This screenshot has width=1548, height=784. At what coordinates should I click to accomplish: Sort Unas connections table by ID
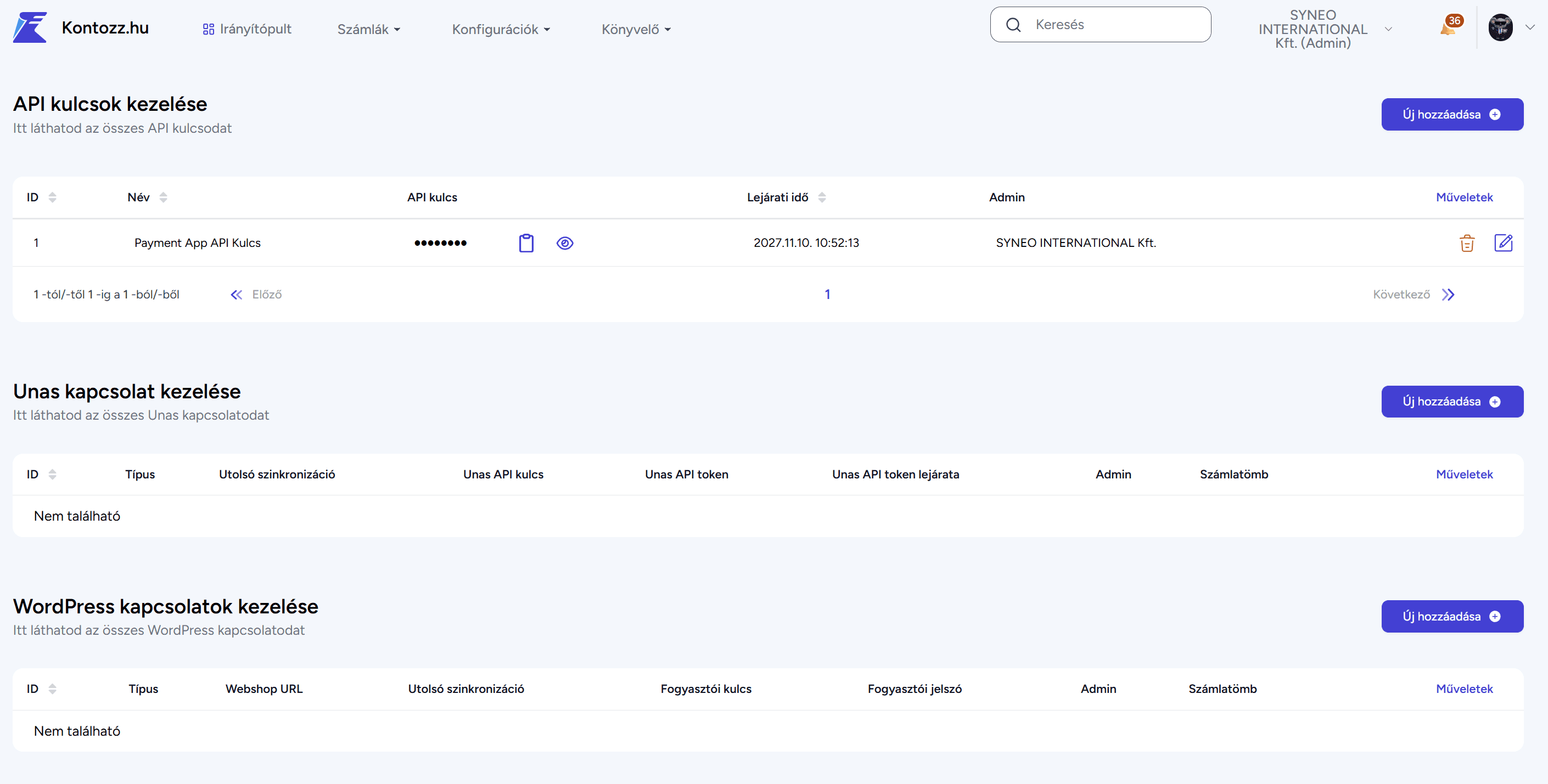point(52,474)
